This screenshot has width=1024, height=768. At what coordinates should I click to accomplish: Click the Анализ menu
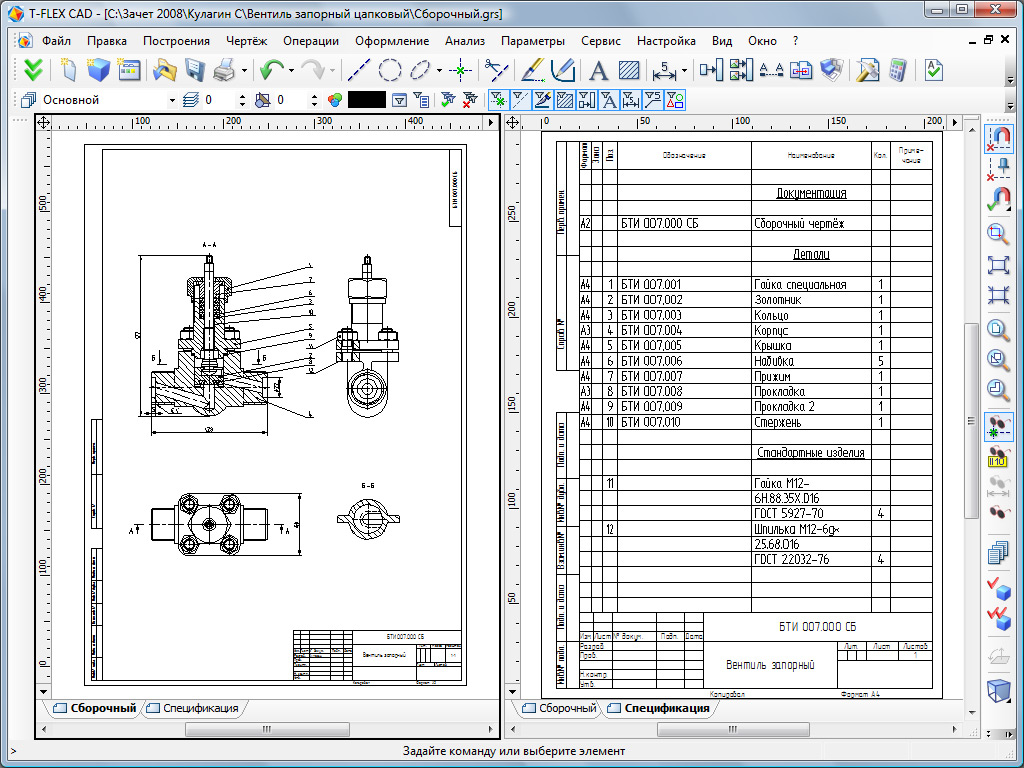[465, 40]
